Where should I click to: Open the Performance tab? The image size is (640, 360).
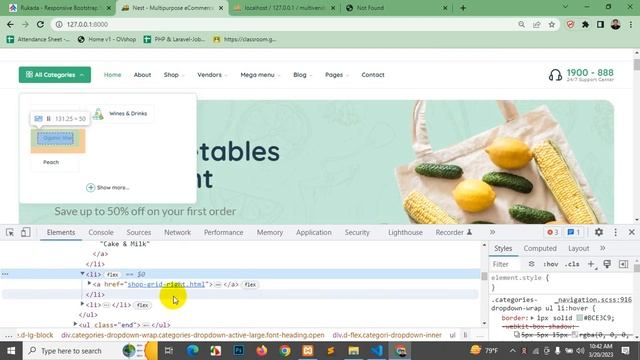(x=224, y=232)
